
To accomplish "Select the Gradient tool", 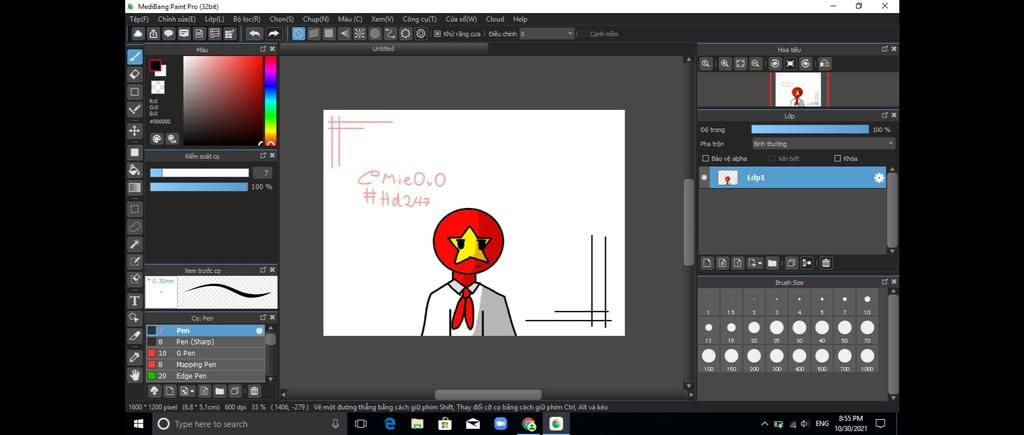I will 135,187.
